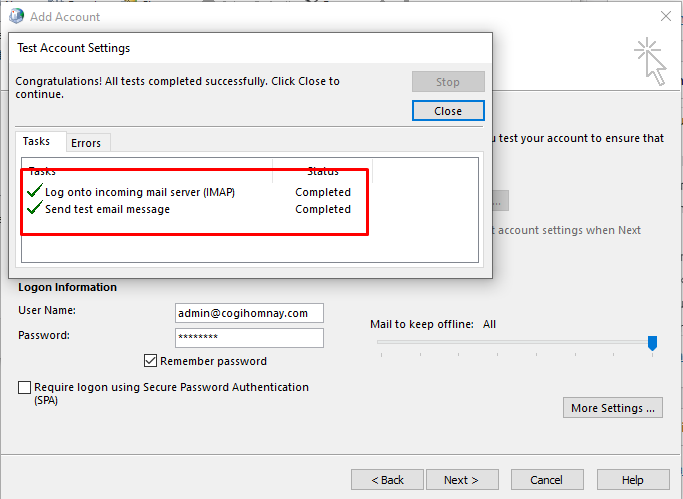Open Help for account setup
This screenshot has width=683, height=499.
pos(632,480)
